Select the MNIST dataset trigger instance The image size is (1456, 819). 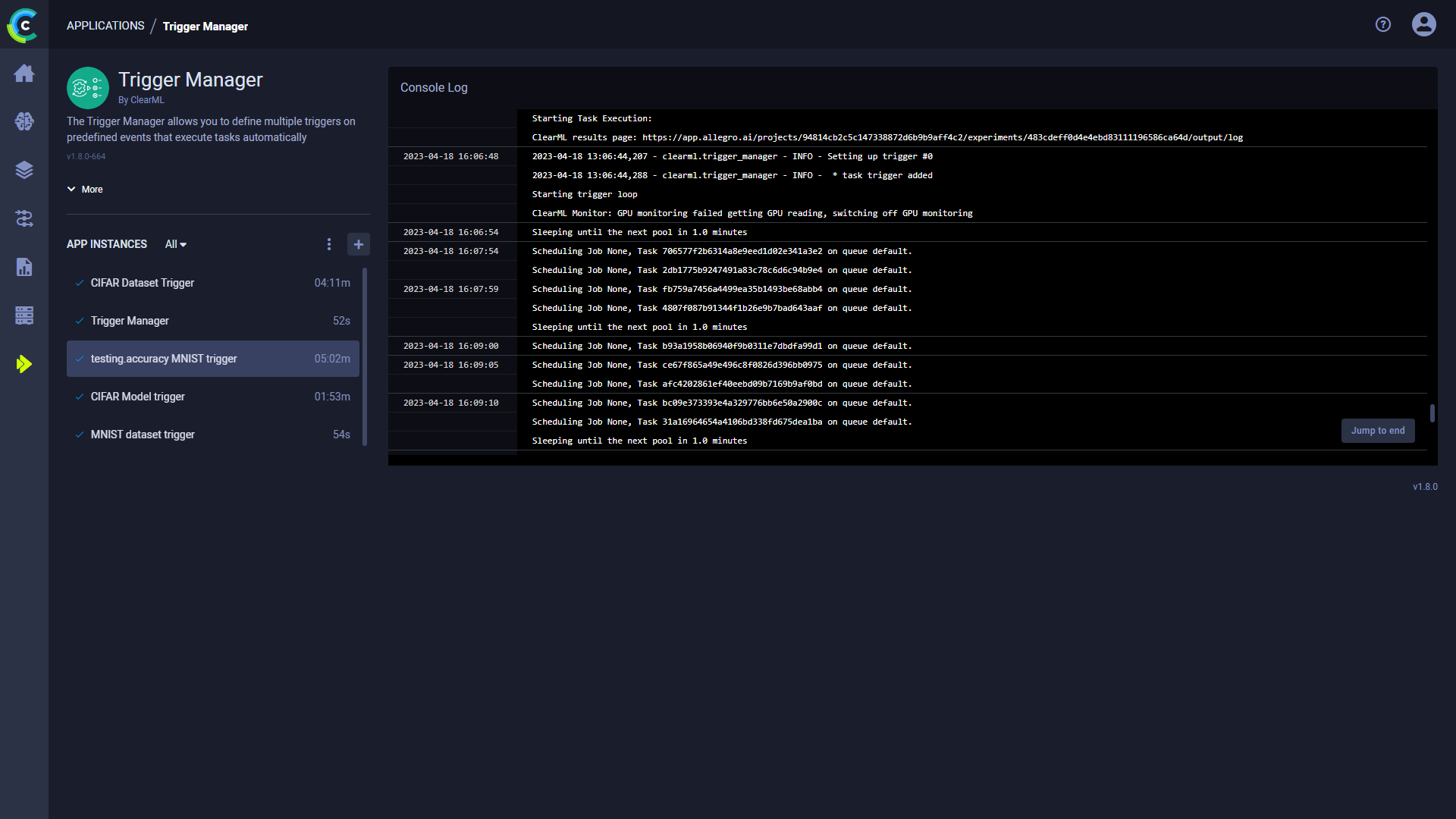point(142,434)
